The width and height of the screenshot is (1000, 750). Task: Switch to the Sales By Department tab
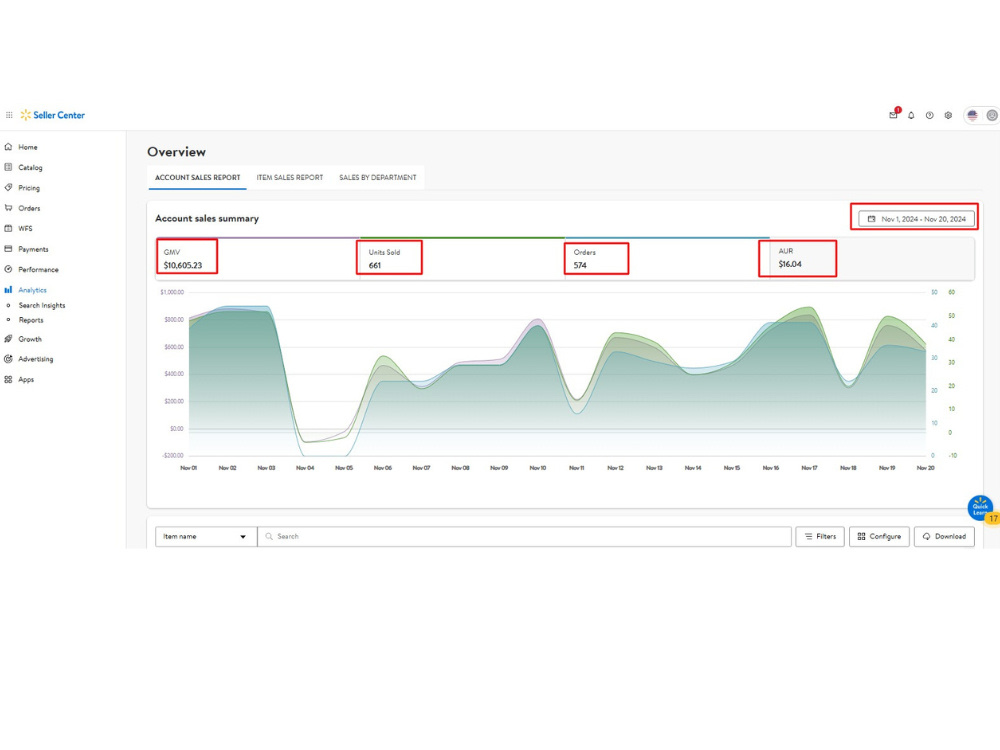tap(378, 177)
